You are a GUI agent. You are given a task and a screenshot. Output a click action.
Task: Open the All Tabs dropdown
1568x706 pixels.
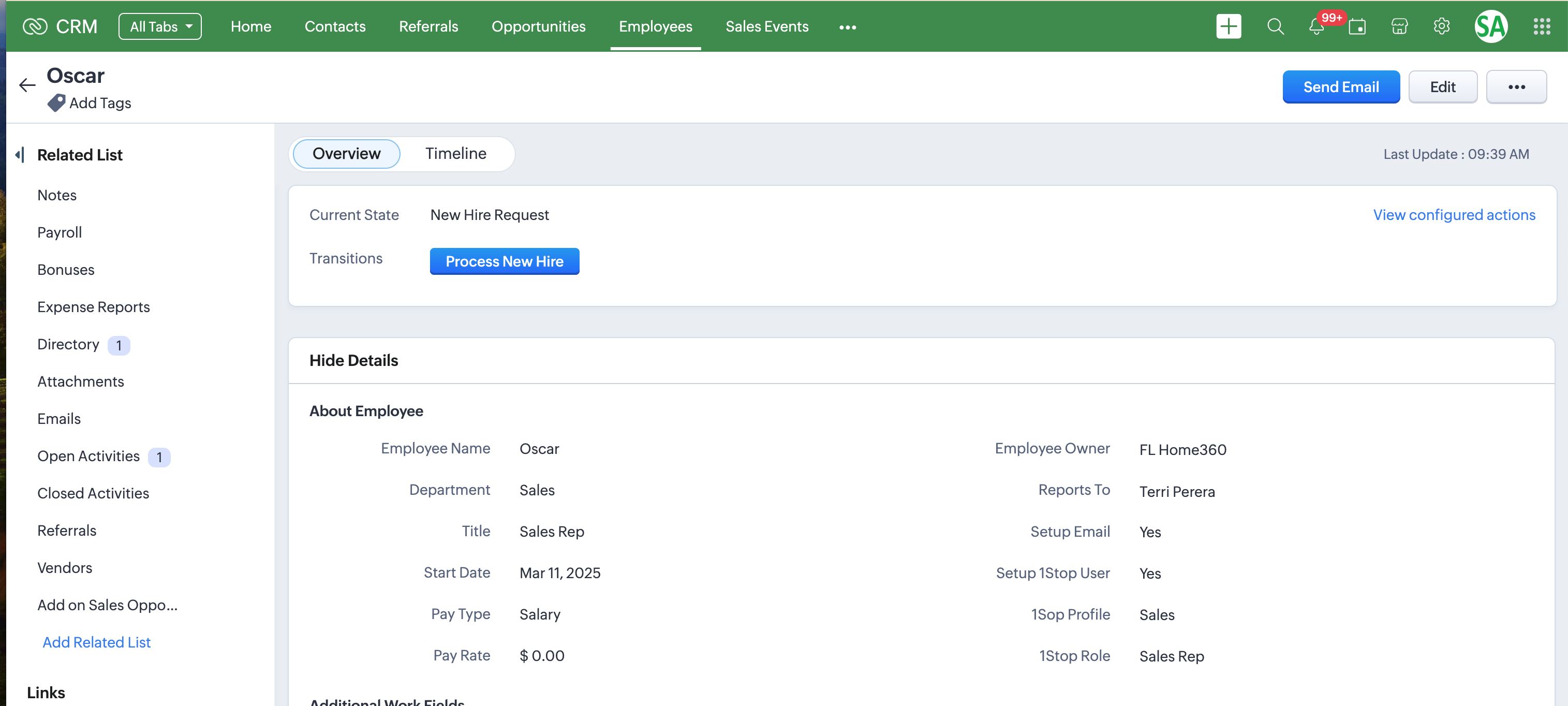pyautogui.click(x=160, y=27)
